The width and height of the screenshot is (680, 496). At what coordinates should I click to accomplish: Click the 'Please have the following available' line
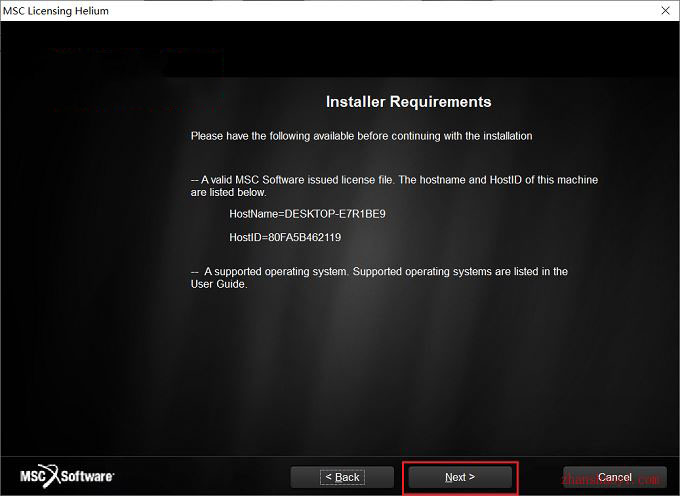tap(361, 136)
